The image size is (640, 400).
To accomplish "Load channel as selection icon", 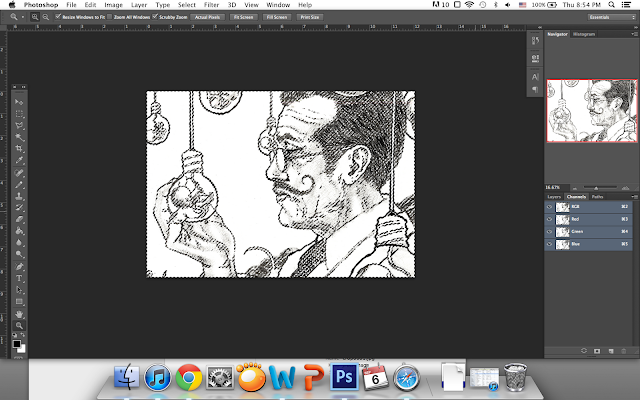I will [584, 351].
